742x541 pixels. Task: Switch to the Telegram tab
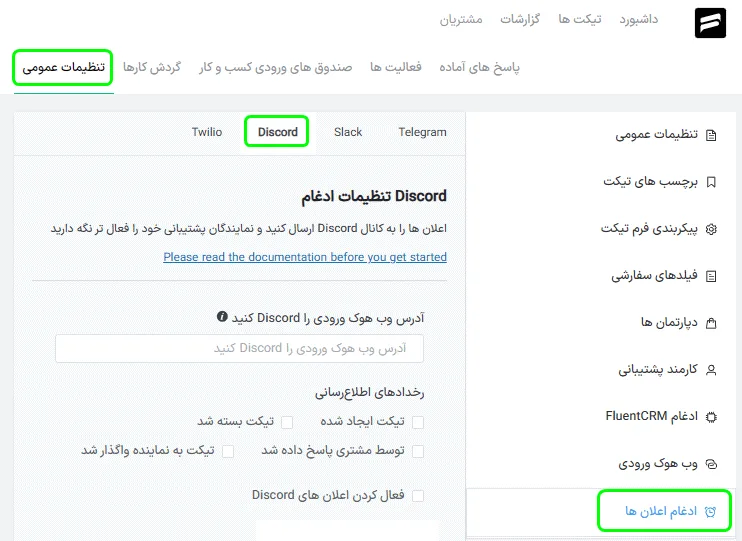pos(422,132)
